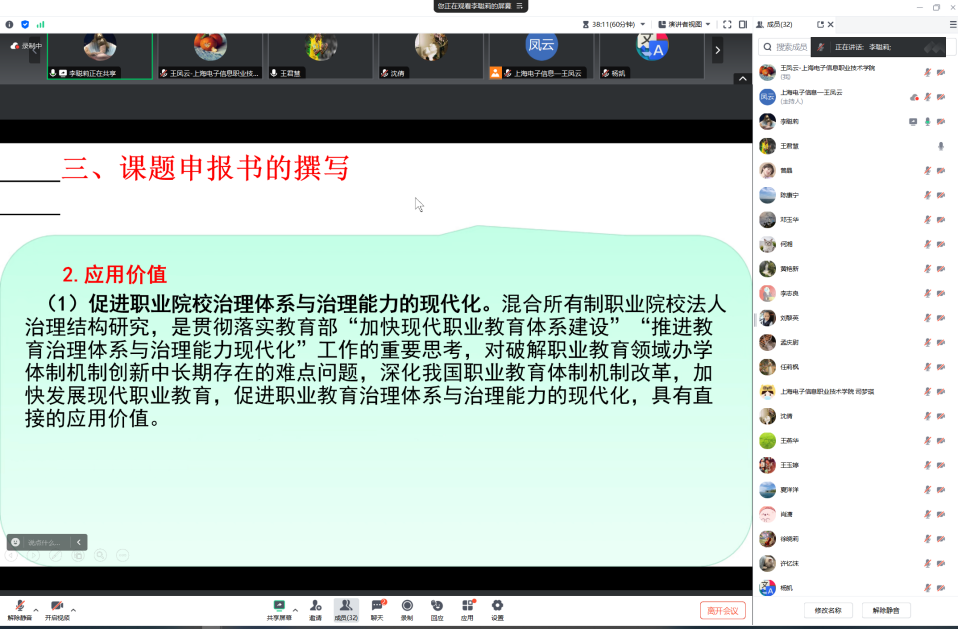Open the Chat (聊天) window
This screenshot has height=629, width=958.
[377, 606]
